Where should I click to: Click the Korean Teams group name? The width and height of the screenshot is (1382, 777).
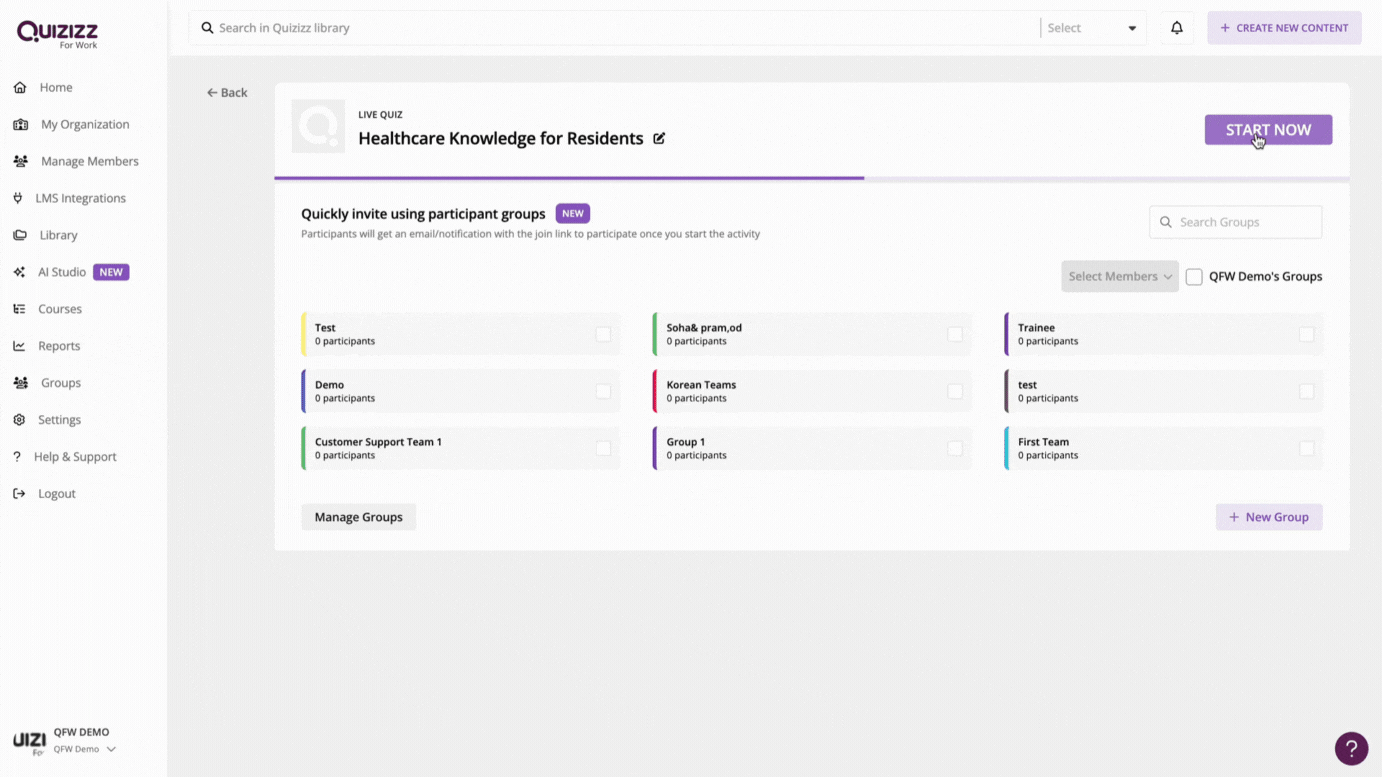coord(701,385)
